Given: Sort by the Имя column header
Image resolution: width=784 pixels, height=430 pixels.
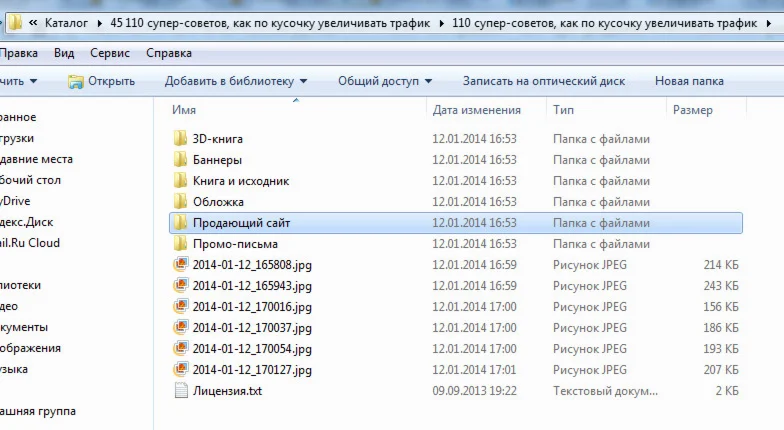Looking at the screenshot, I should [184, 110].
